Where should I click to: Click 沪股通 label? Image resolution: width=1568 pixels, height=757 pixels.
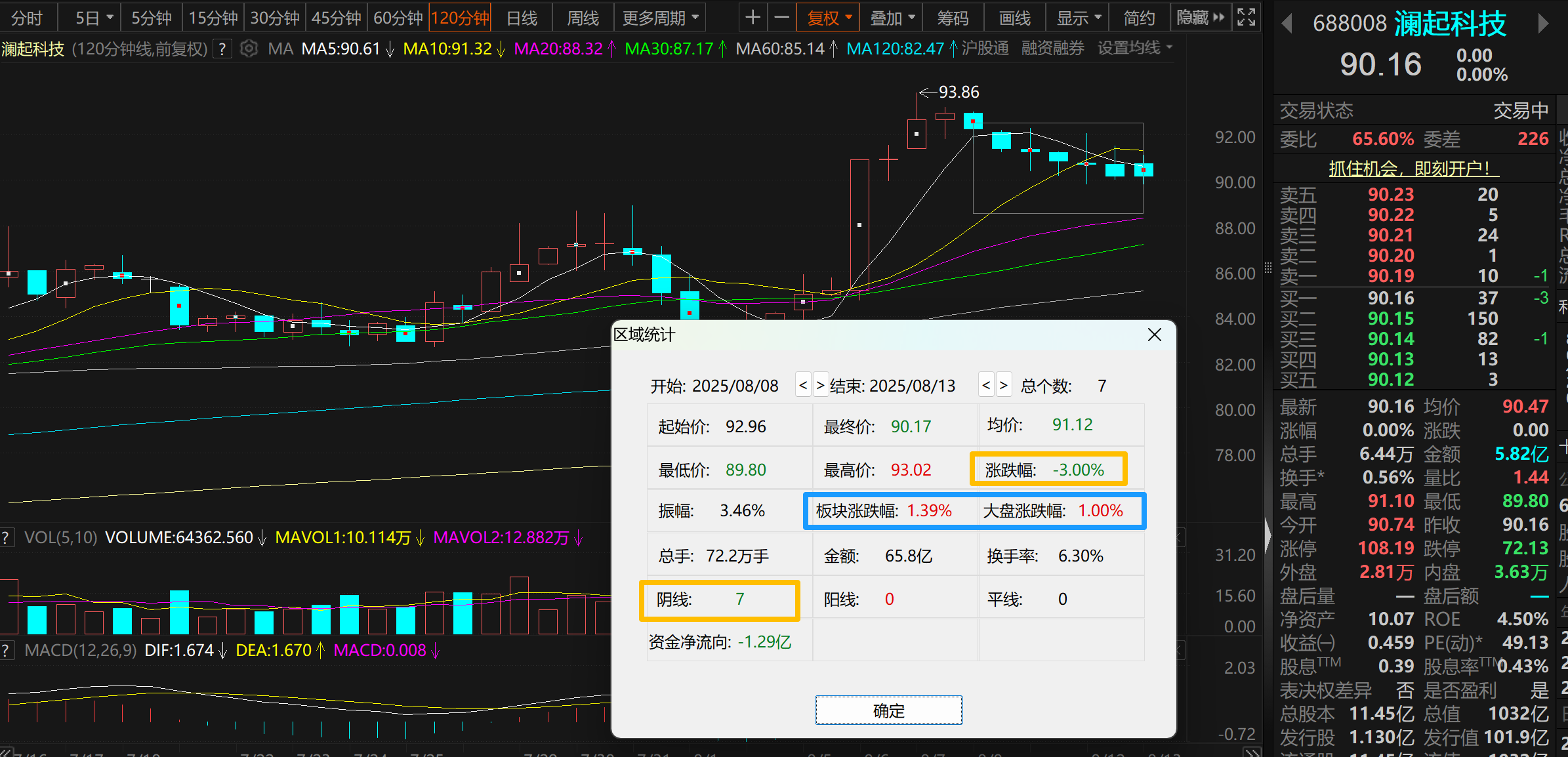985,48
